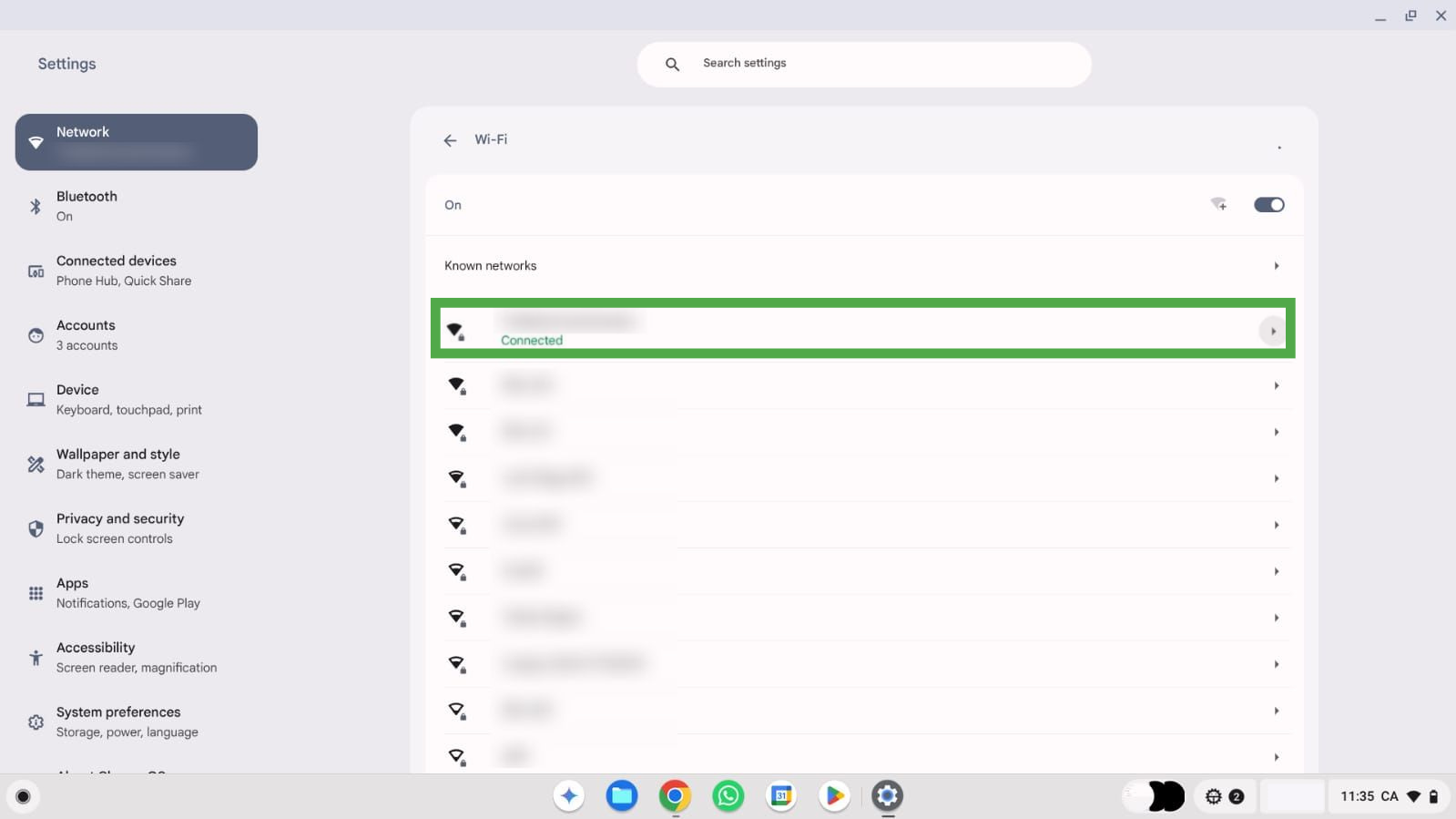Screen dimensions: 1456x819
Task: Click 'Dark theme, screen saver' subtitle
Action: pyautogui.click(x=127, y=475)
